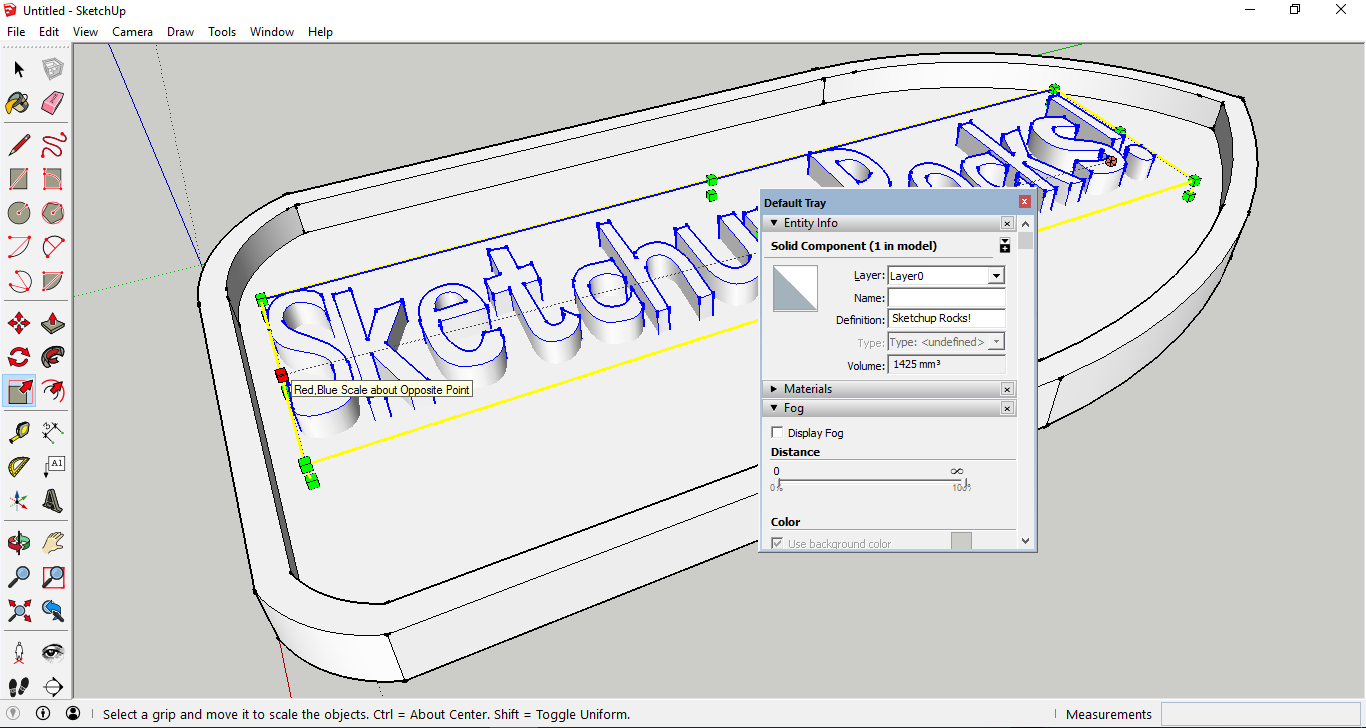The height and width of the screenshot is (728, 1366).
Task: Pick the Paint Bucket tool
Action: pyautogui.click(x=19, y=103)
